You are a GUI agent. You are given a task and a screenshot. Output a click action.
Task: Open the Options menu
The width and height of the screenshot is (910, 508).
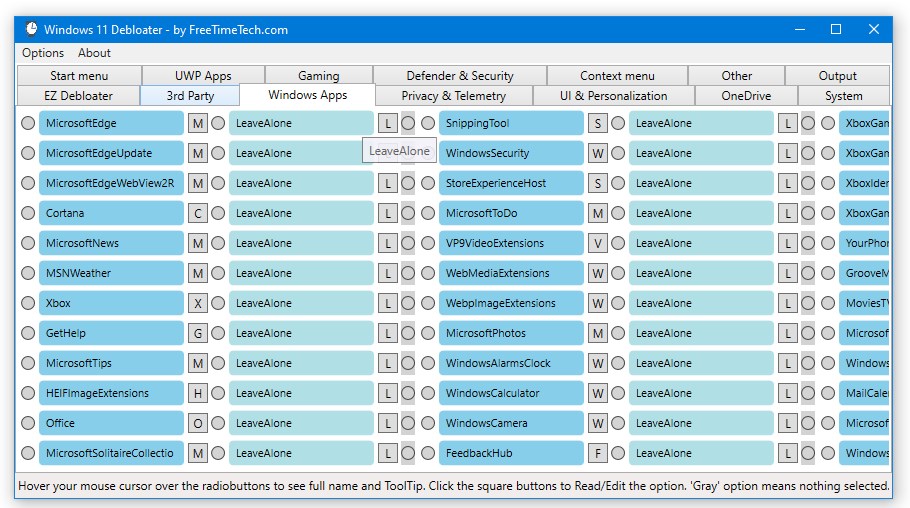point(43,53)
